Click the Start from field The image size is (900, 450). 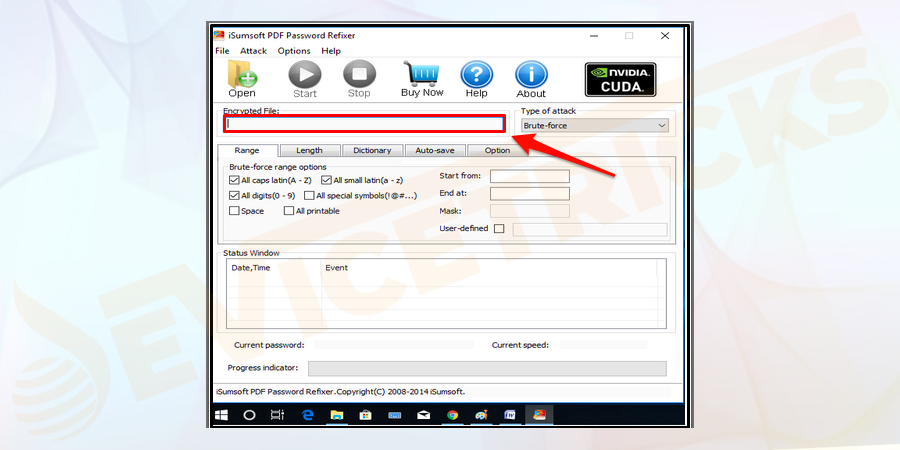pos(530,176)
